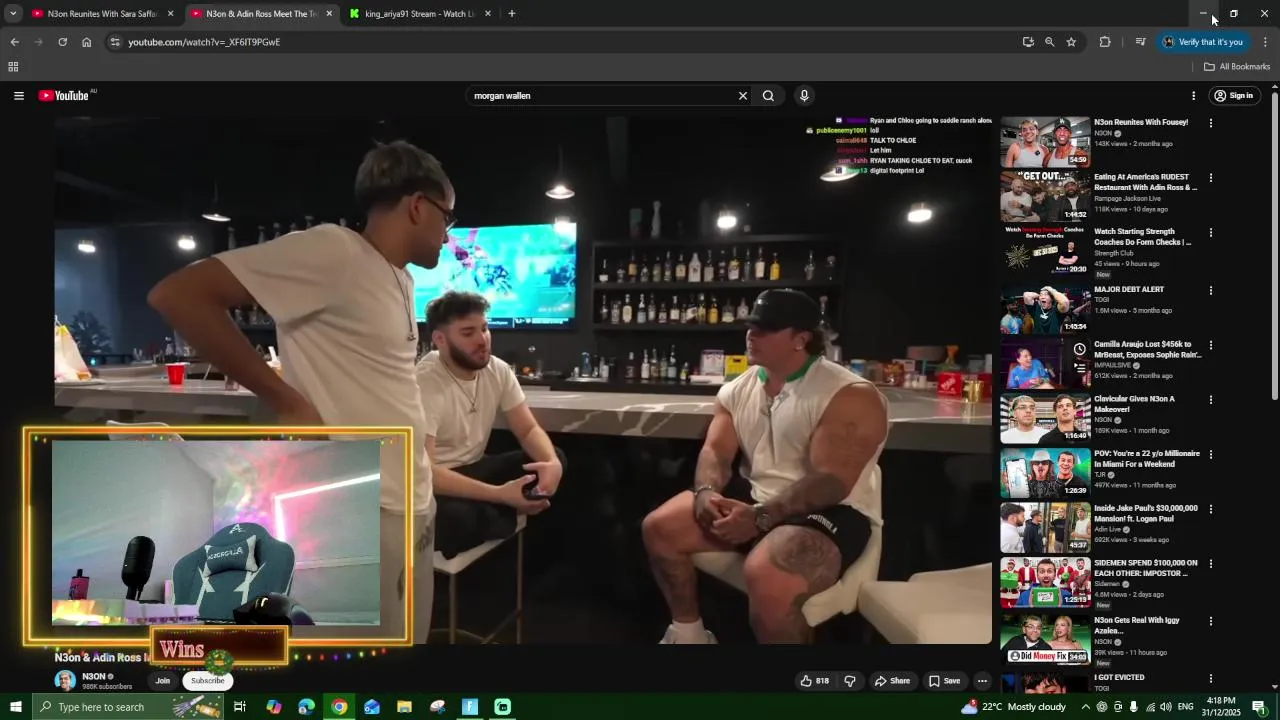Close the 'N3on Reunites With Sara' tab
1280x720 pixels.
click(170, 14)
